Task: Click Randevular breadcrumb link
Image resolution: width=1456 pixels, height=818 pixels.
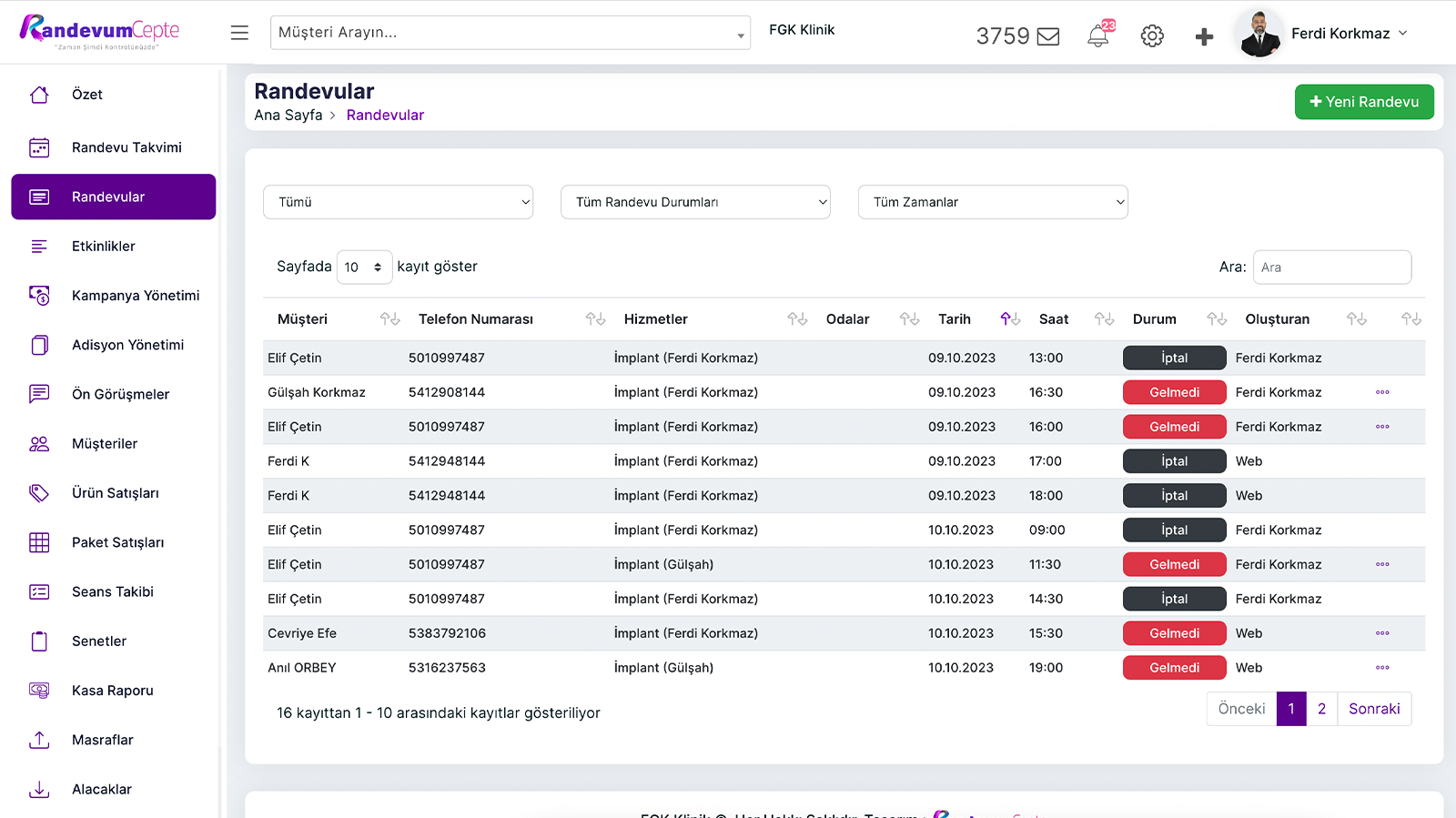Action: (x=385, y=116)
